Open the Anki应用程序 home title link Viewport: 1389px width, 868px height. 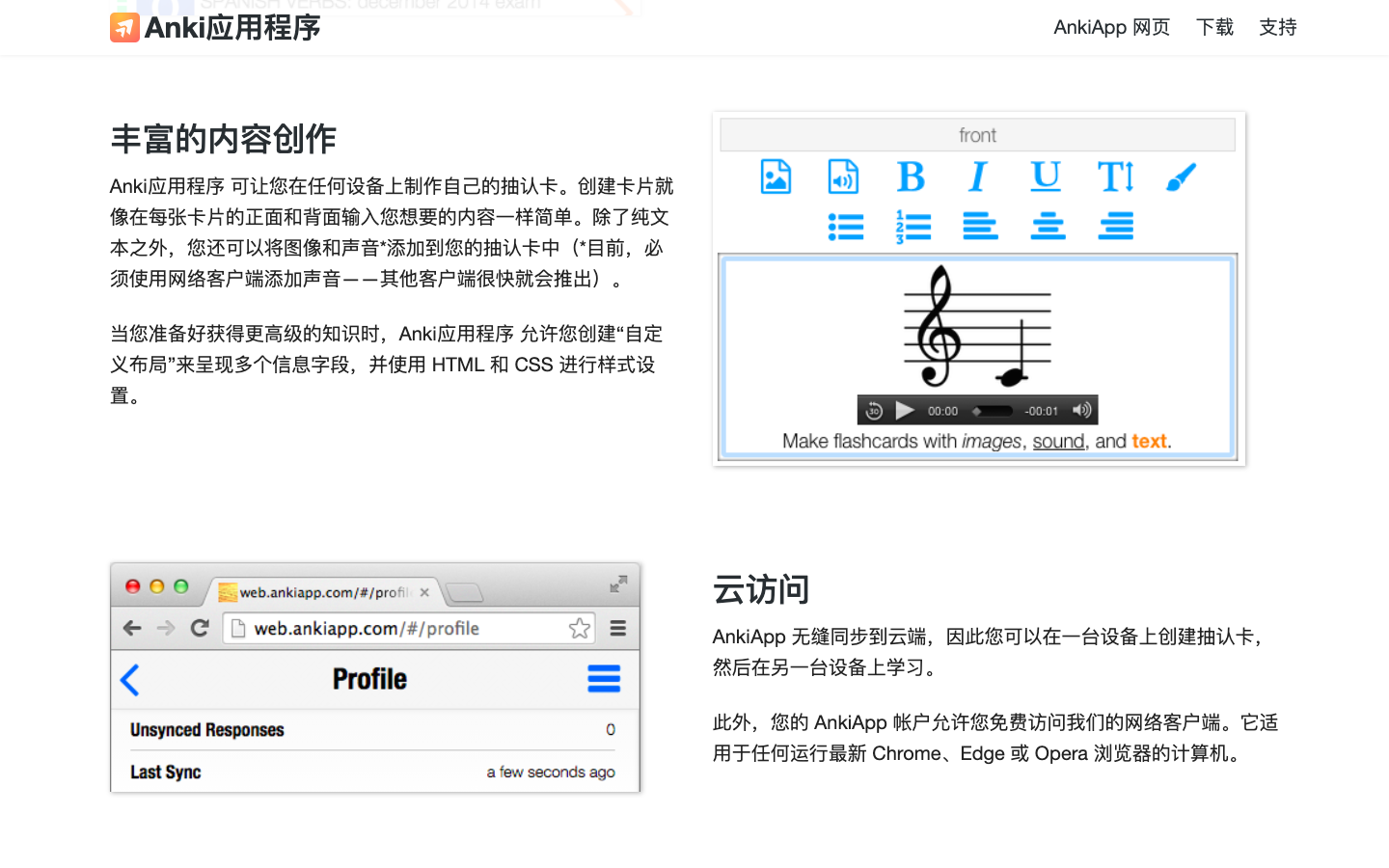(232, 28)
